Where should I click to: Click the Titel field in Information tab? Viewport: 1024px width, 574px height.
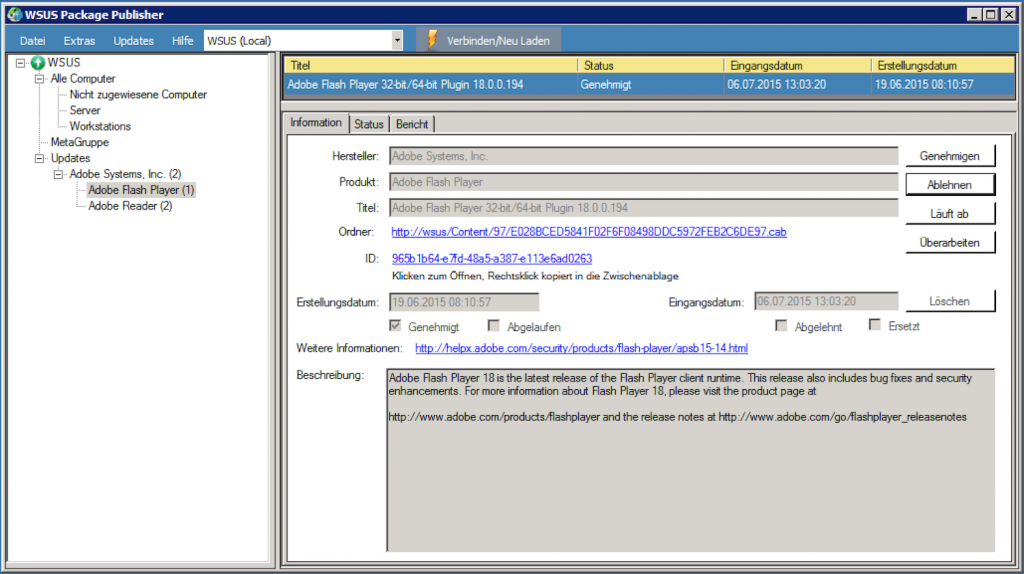pyautogui.click(x=644, y=208)
